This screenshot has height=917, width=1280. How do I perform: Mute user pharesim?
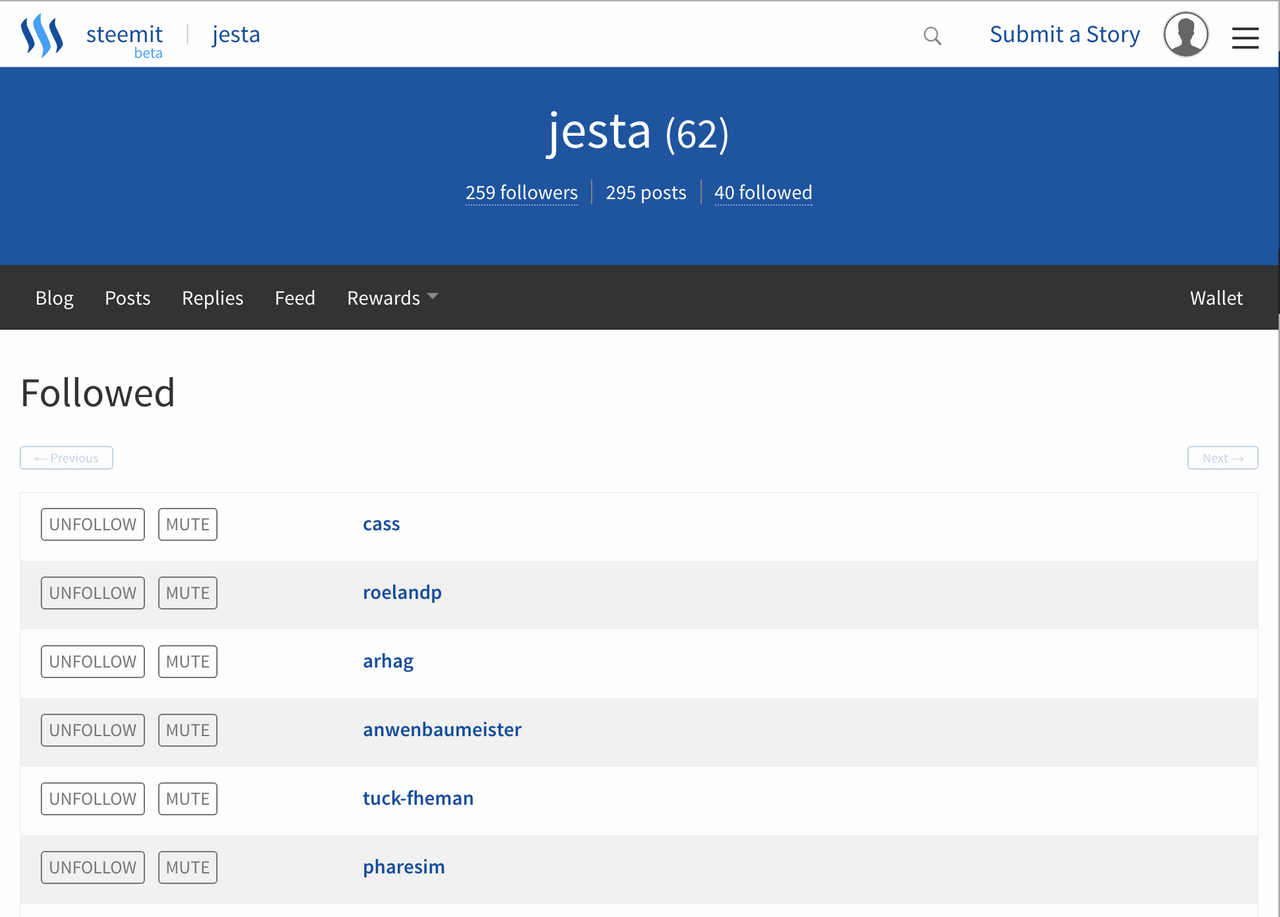[x=188, y=868]
